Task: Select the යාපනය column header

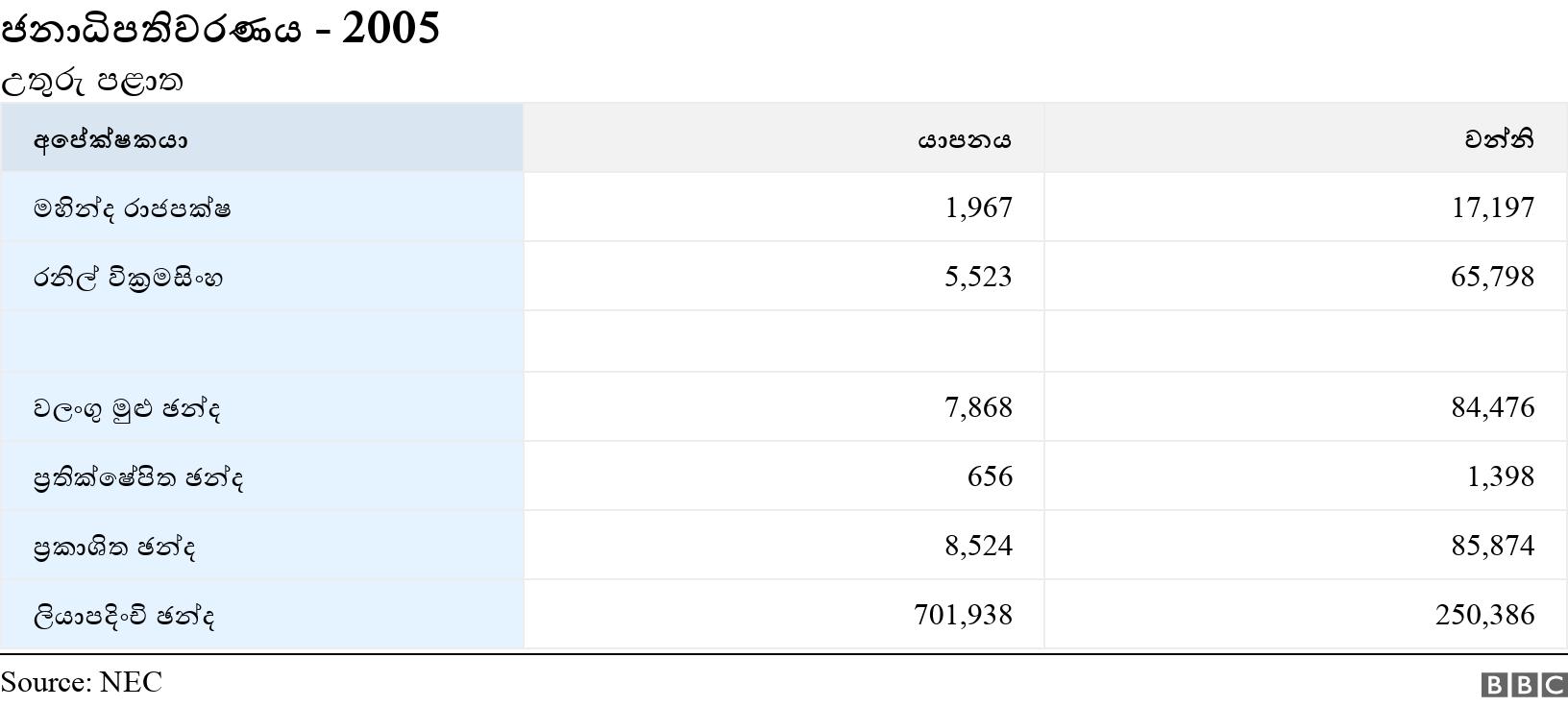Action: point(964,140)
